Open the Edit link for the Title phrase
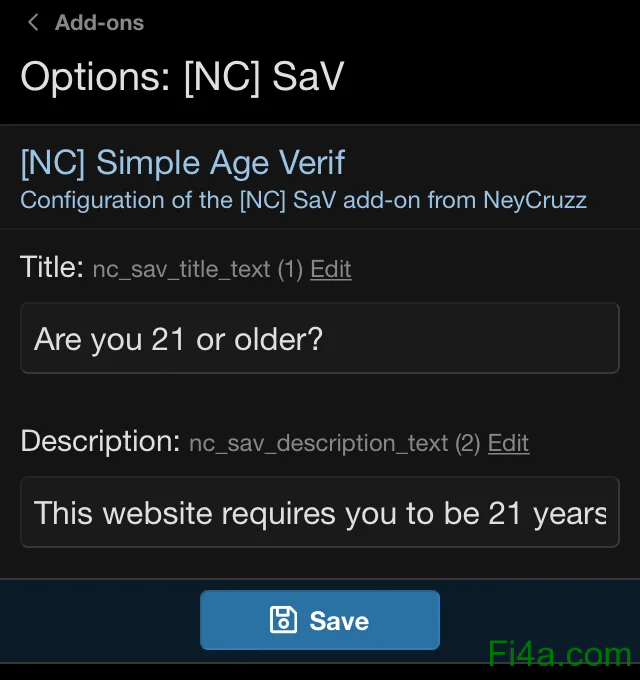 tap(330, 269)
